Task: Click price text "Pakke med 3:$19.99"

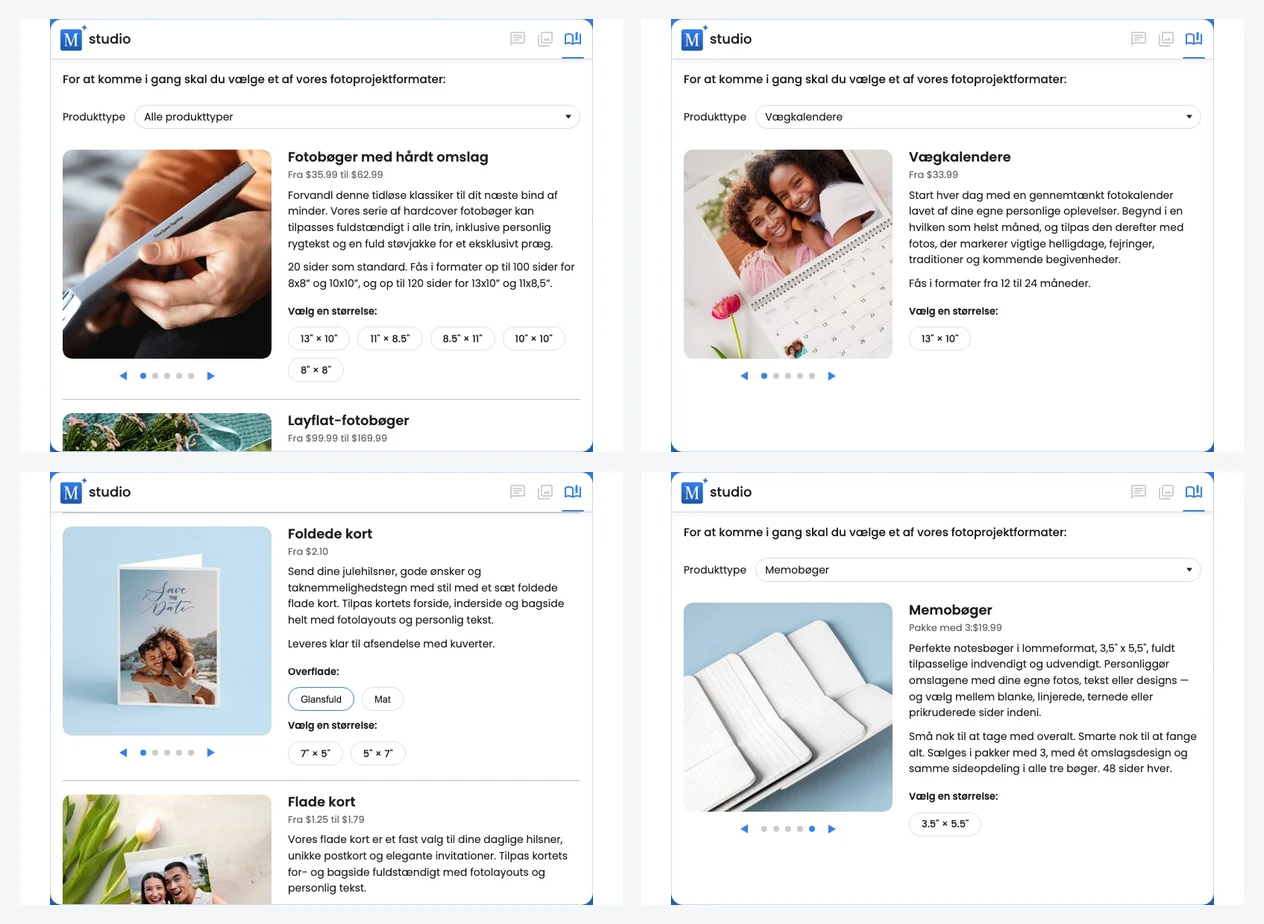Action: 955,628
